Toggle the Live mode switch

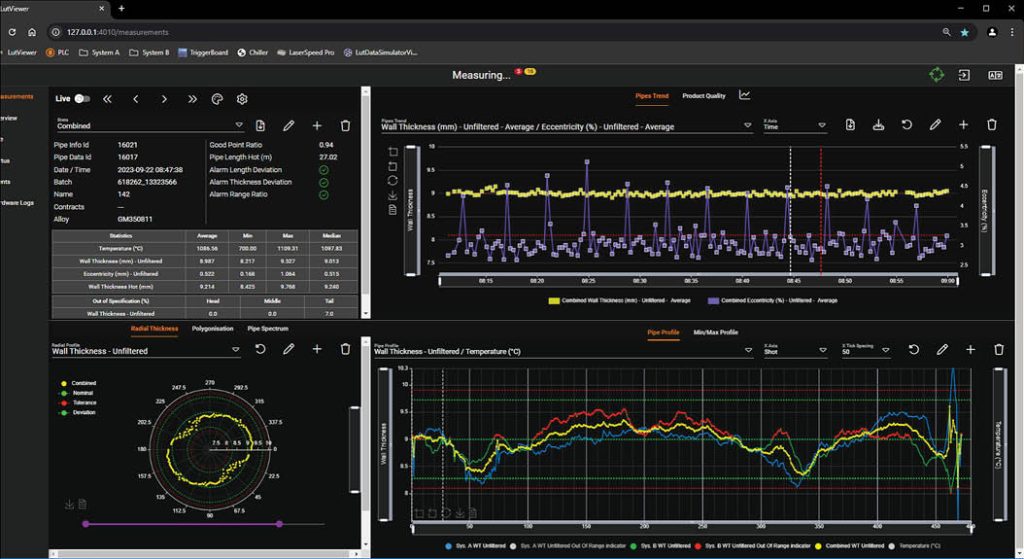81,99
